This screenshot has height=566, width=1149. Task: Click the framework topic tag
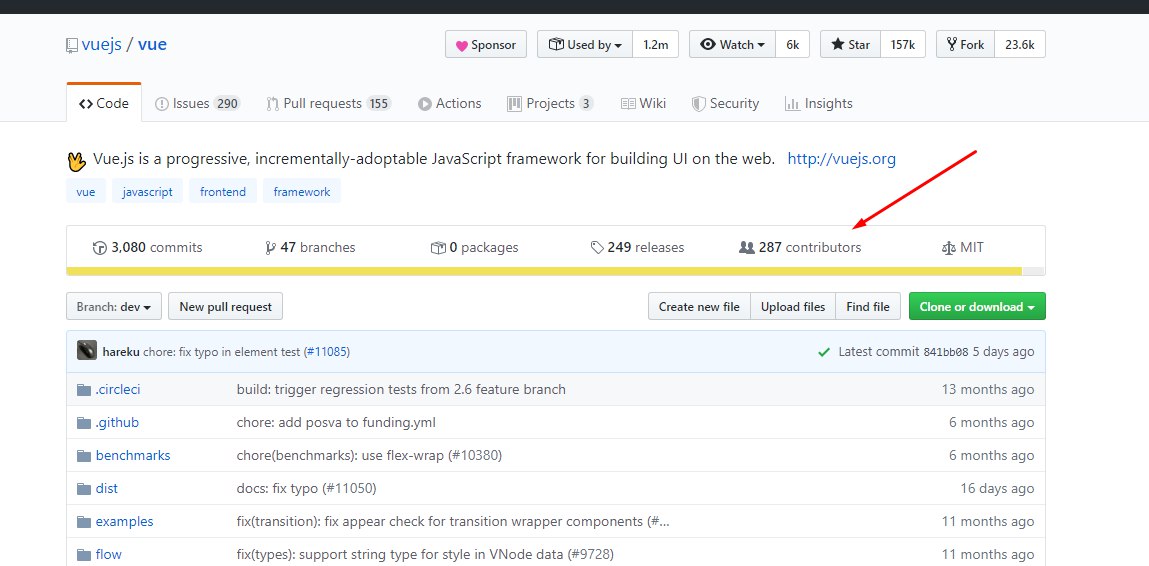[302, 191]
